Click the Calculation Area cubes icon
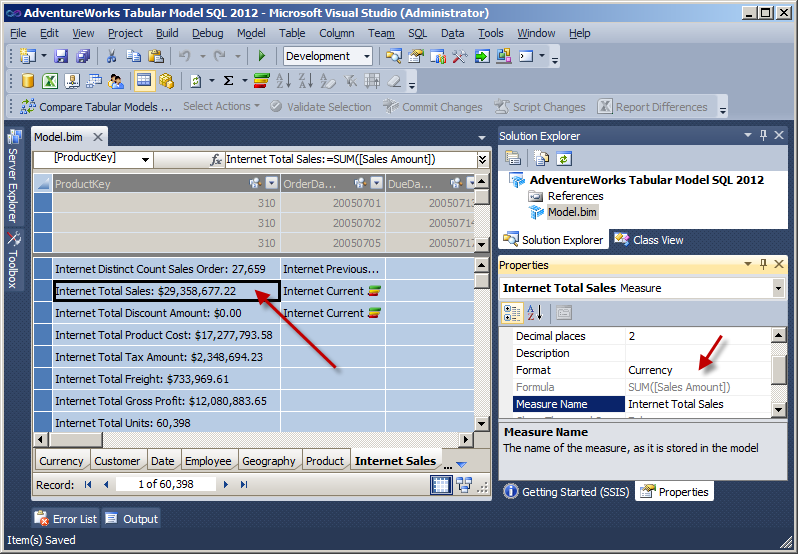798x554 pixels. click(x=166, y=81)
